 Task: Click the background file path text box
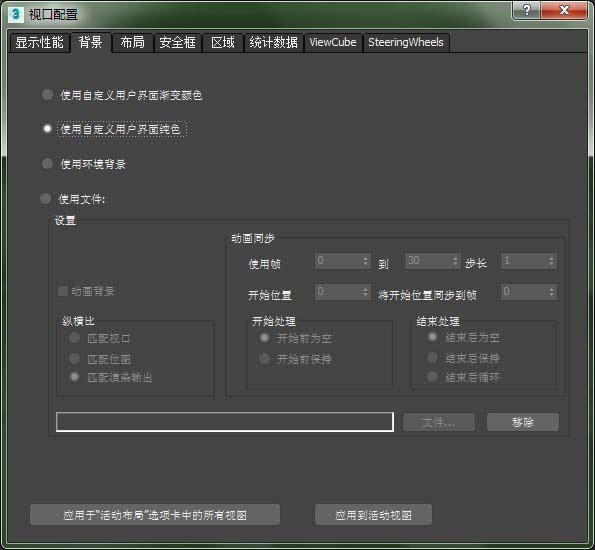click(225, 422)
